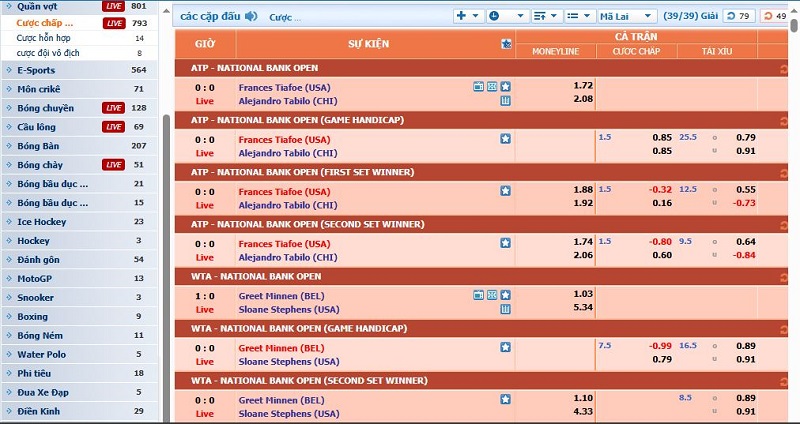Click second set under odds -0.84
Viewport: 800px width, 424px height.
pyautogui.click(x=744, y=255)
